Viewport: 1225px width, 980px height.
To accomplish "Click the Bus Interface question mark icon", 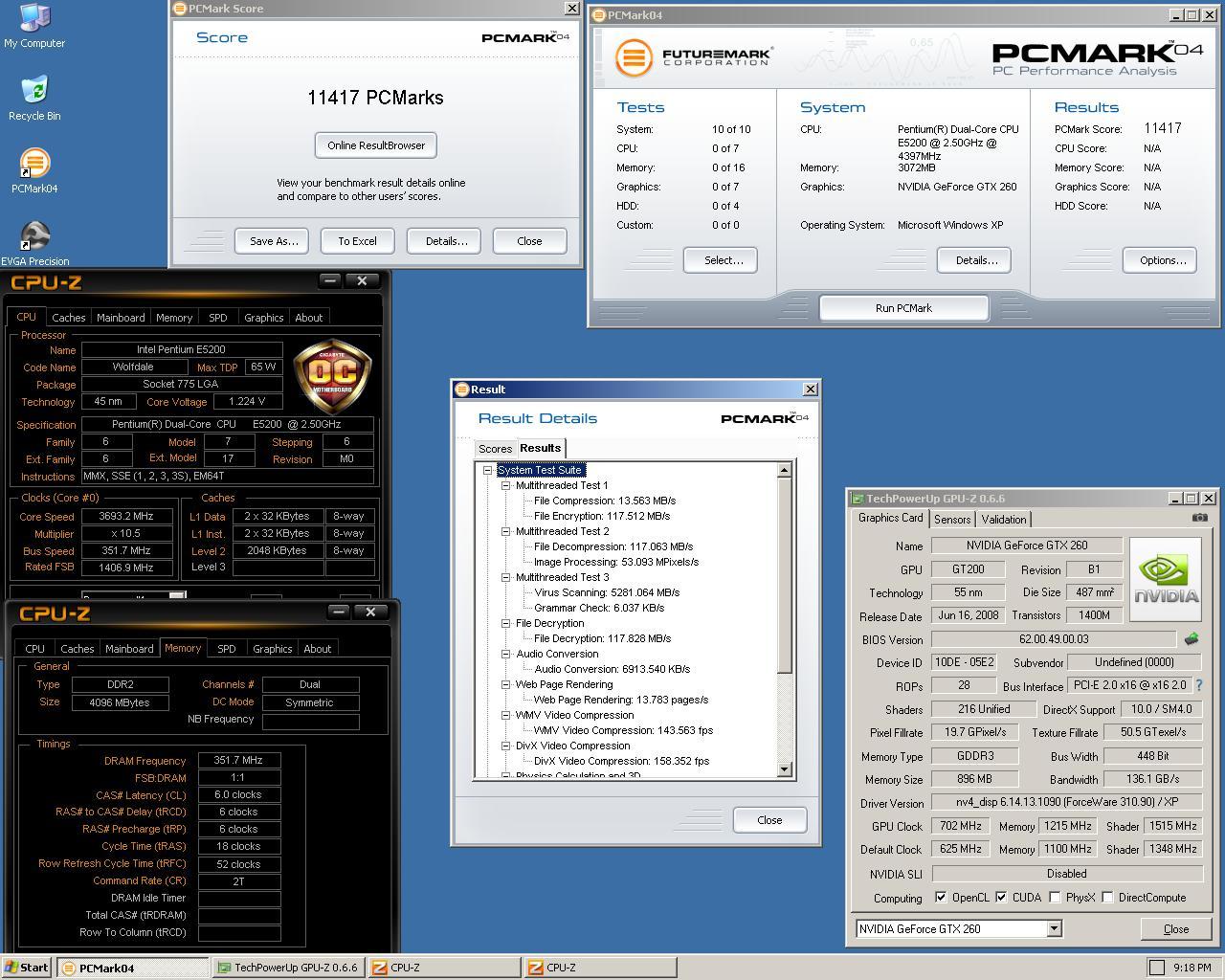I will pyautogui.click(x=1198, y=685).
